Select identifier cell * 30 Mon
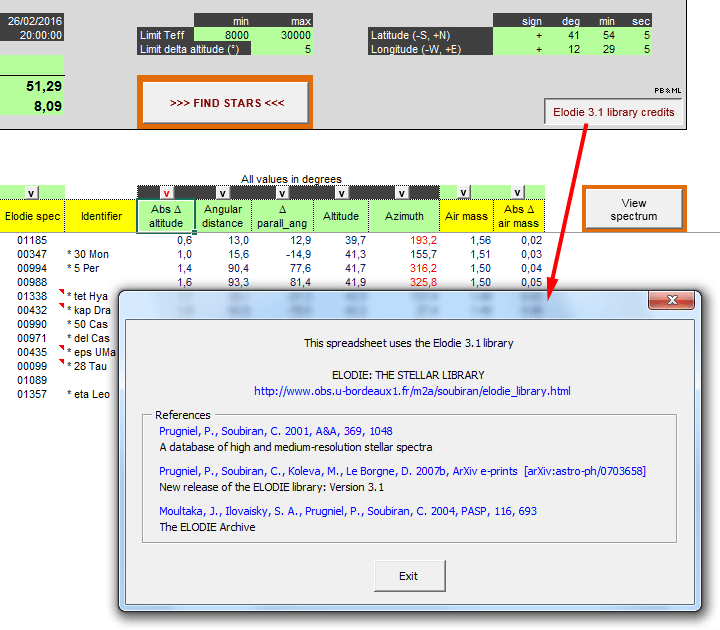This screenshot has width=720, height=630. coord(101,254)
